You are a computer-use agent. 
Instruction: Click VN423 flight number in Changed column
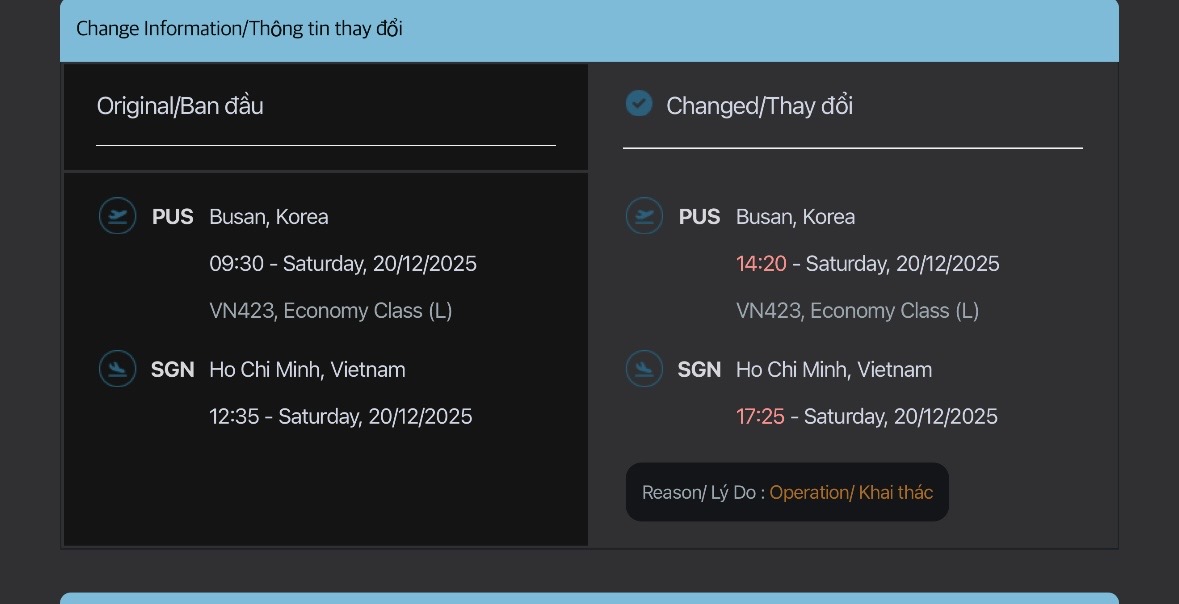[x=768, y=311]
